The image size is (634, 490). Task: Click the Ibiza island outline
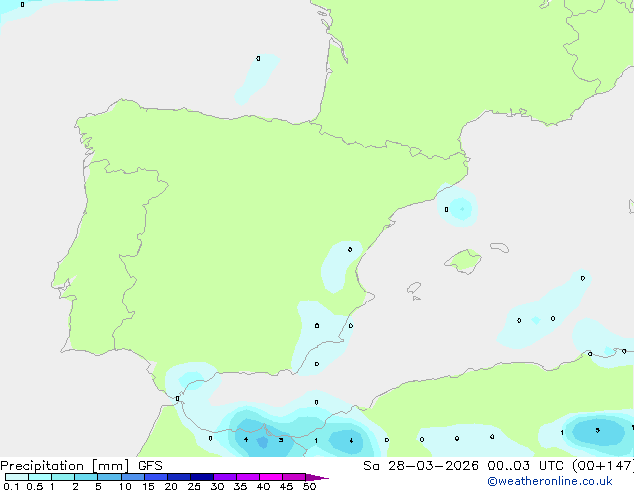(x=414, y=288)
